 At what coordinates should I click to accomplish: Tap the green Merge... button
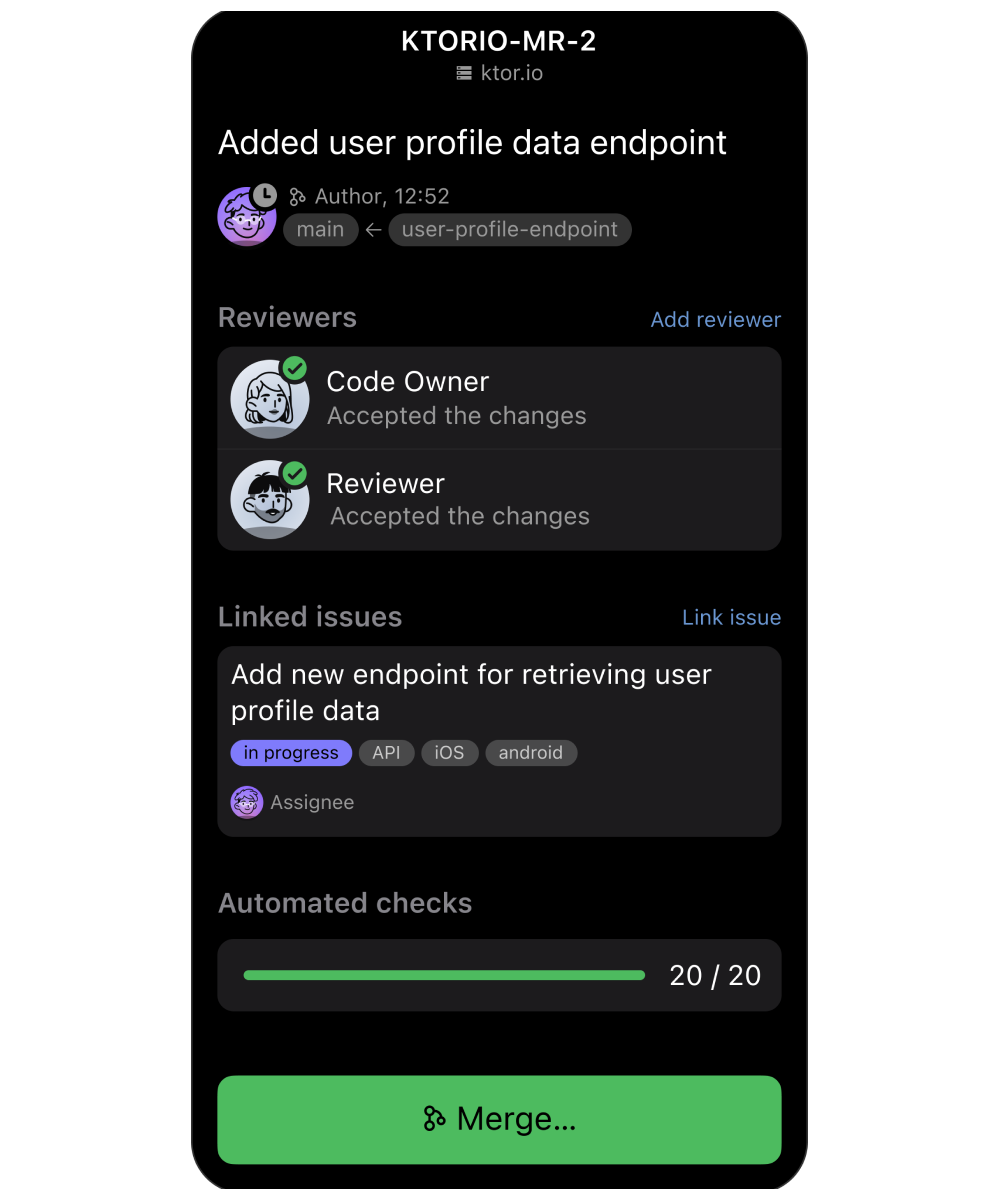coord(499,1120)
